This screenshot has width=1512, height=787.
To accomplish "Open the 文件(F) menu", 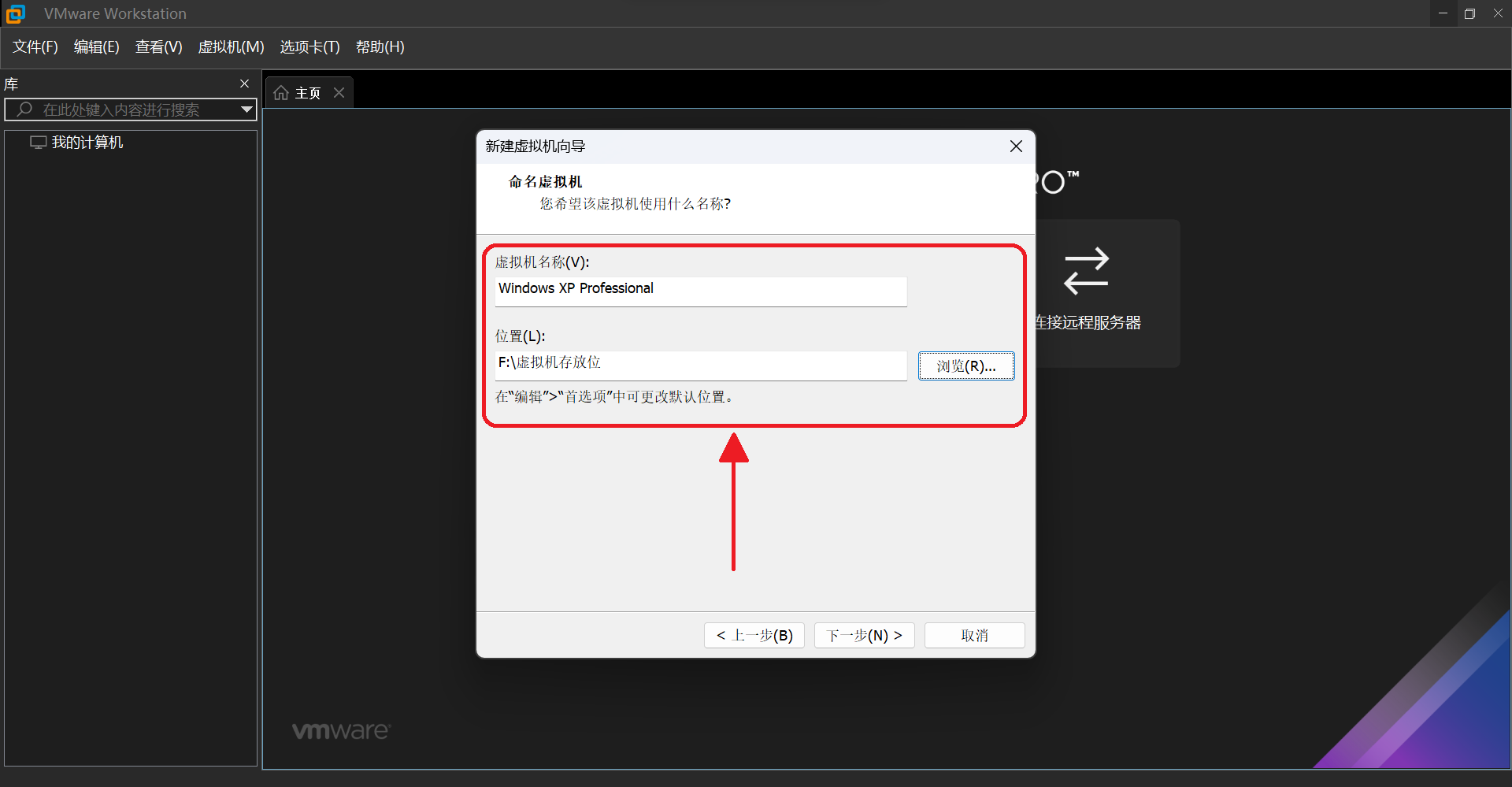I will point(35,47).
